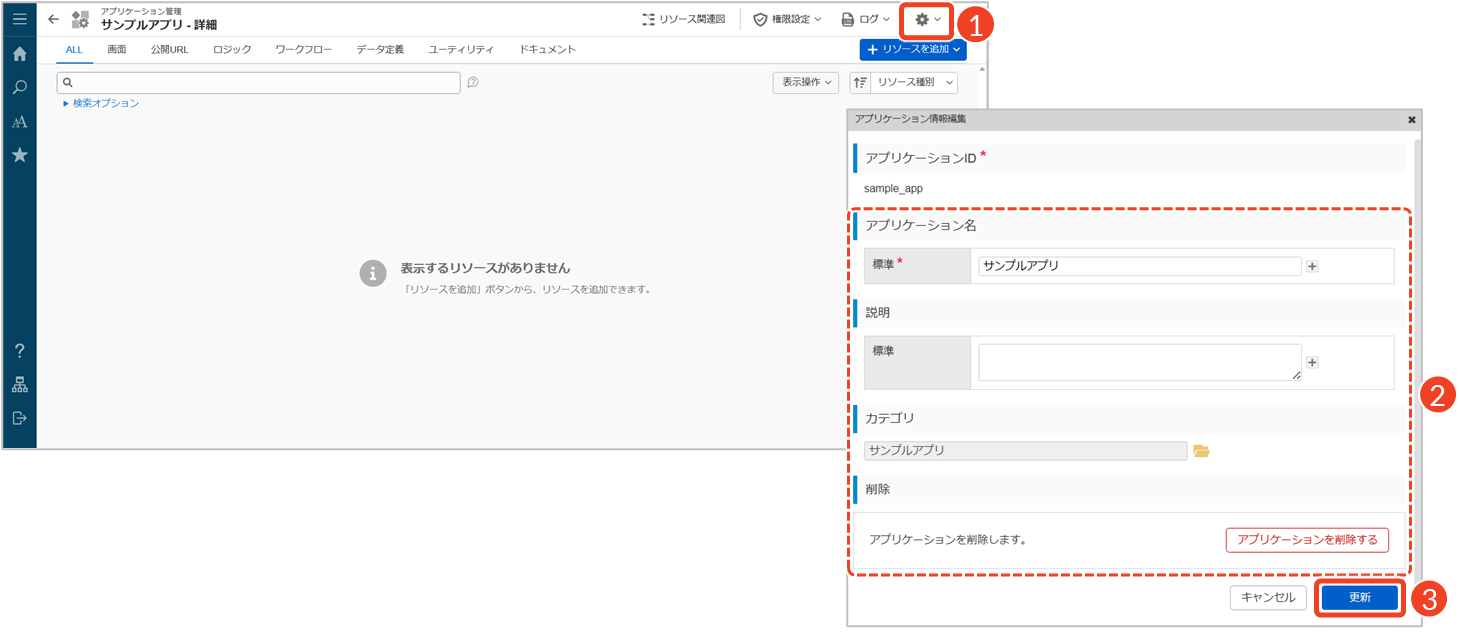Click the sidebar logout icon
Image resolution: width=1459 pixels, height=632 pixels.
tap(19, 418)
